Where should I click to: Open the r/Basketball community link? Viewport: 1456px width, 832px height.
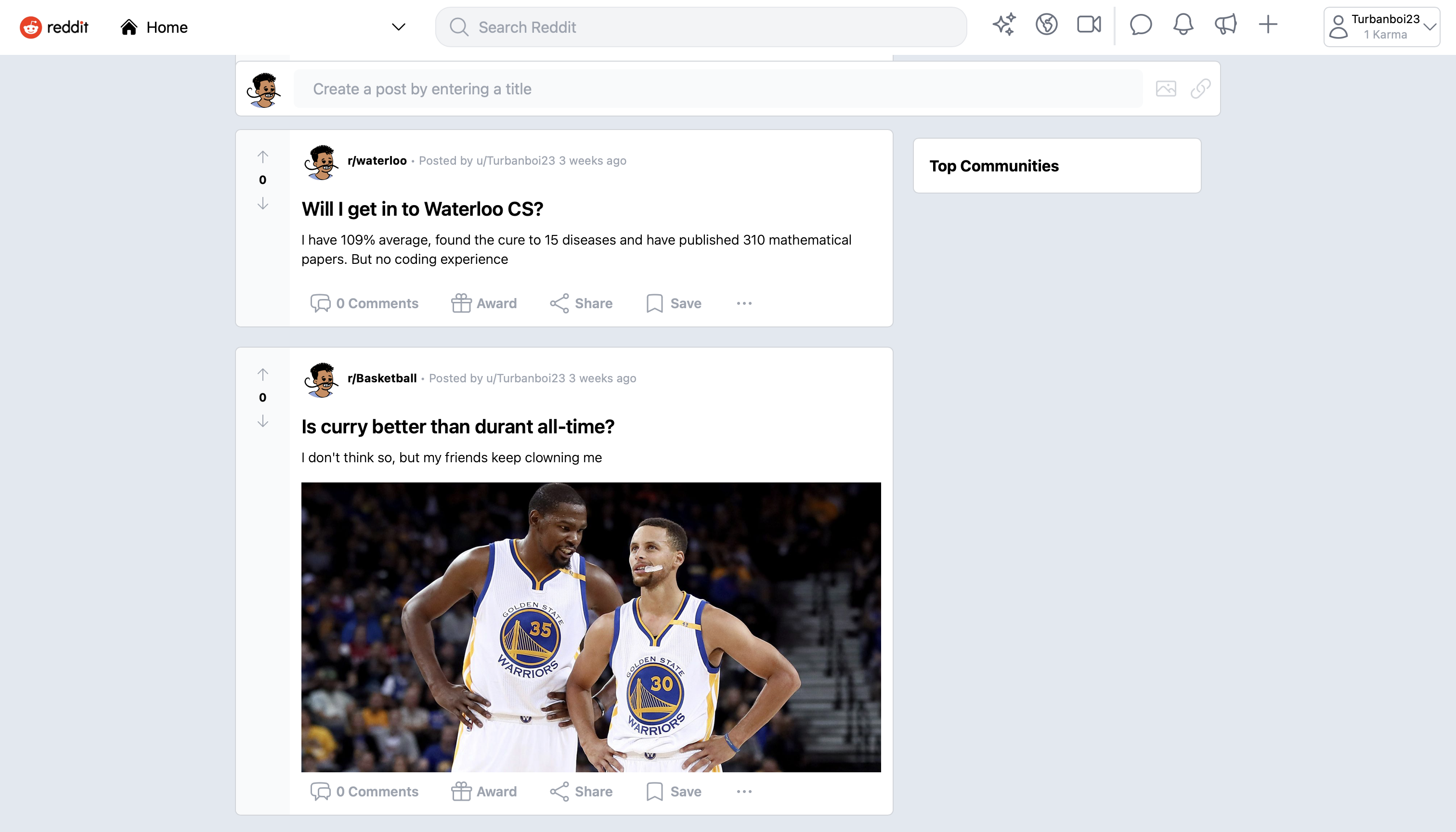382,378
